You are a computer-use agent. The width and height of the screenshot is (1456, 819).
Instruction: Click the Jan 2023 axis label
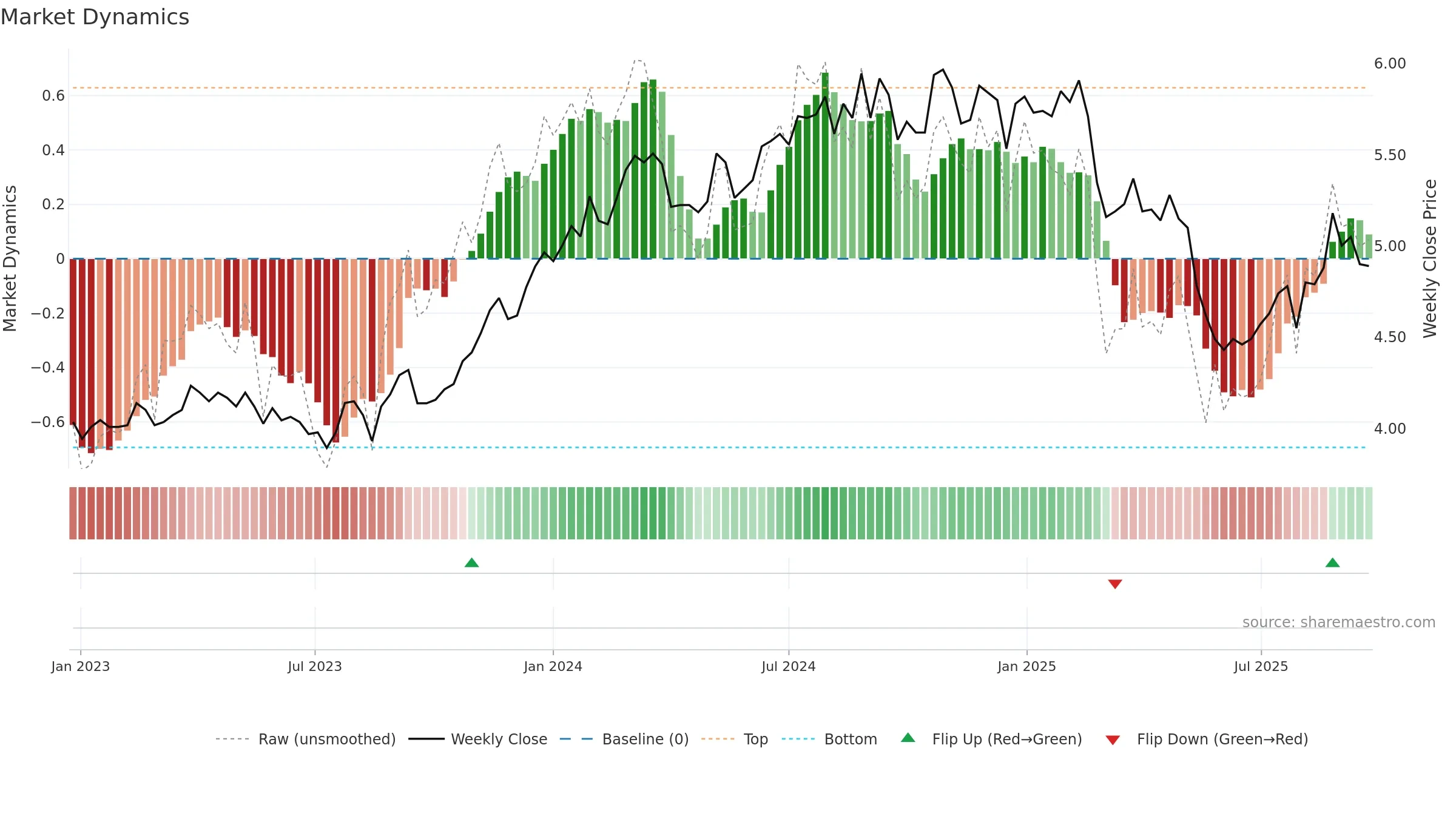(81, 666)
